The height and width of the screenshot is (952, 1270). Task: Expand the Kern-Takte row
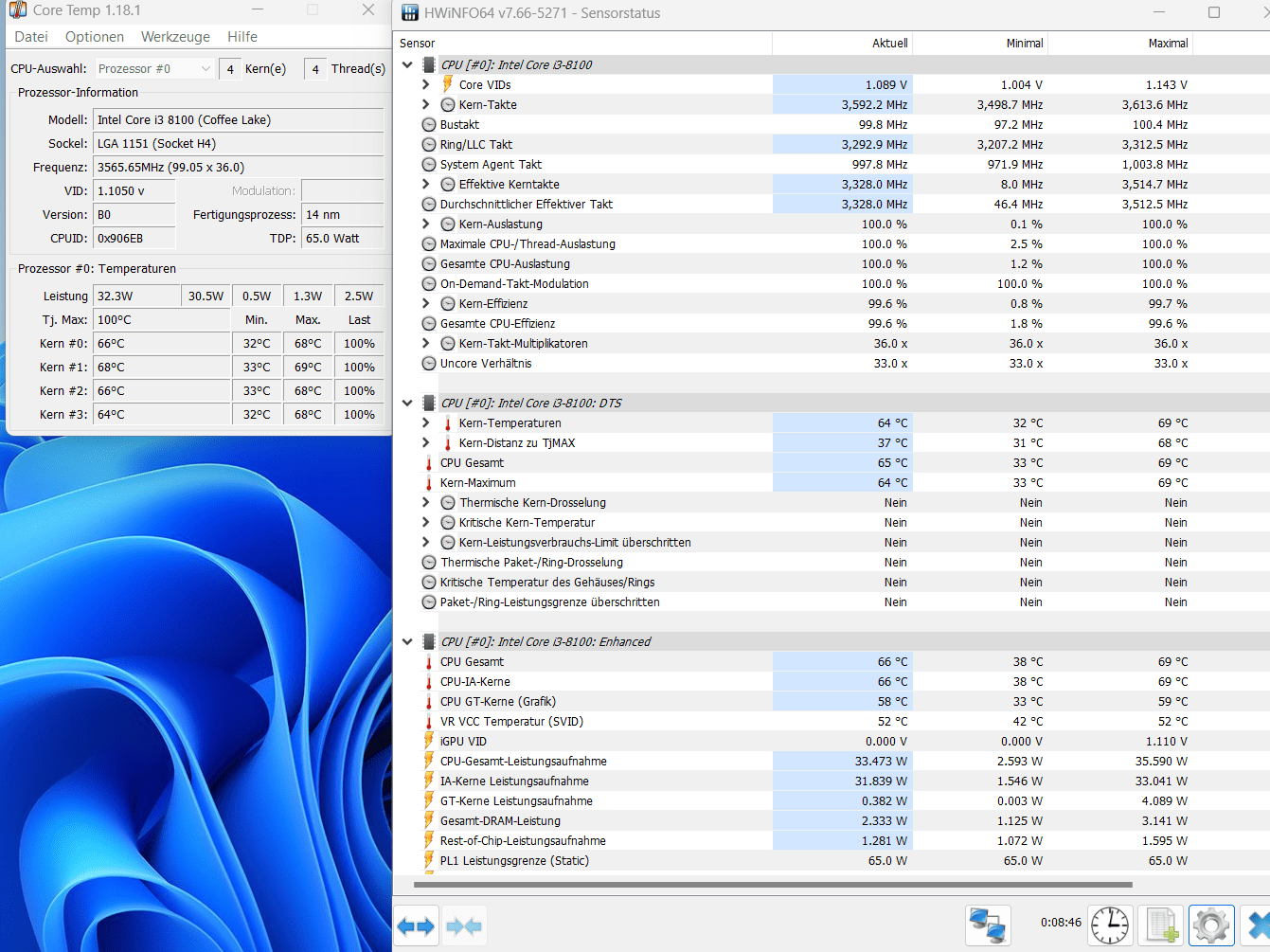pos(426,104)
